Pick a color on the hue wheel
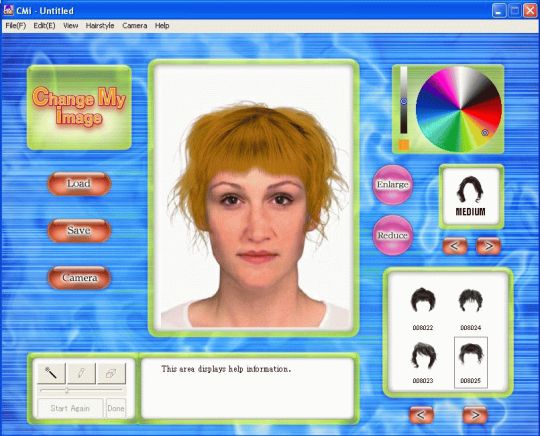This screenshot has height=436, width=540. point(459,109)
